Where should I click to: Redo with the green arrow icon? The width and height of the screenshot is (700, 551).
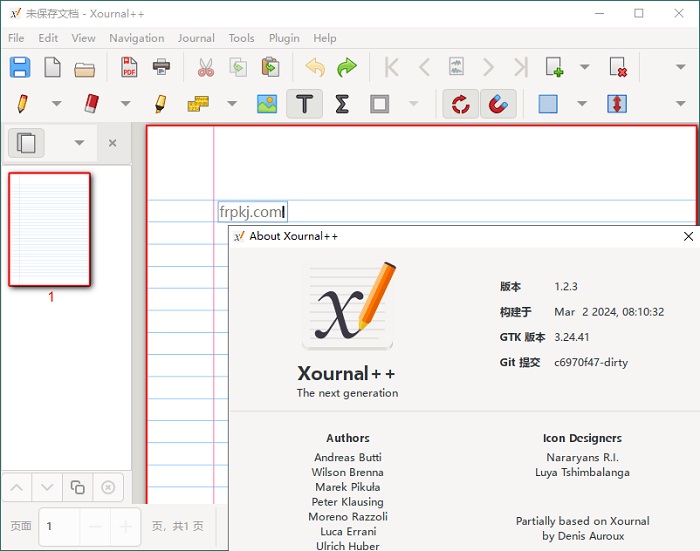(x=347, y=67)
